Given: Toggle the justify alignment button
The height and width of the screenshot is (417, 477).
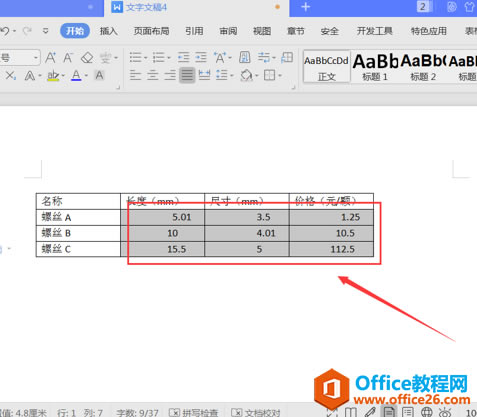Looking at the screenshot, I should coord(187,75).
